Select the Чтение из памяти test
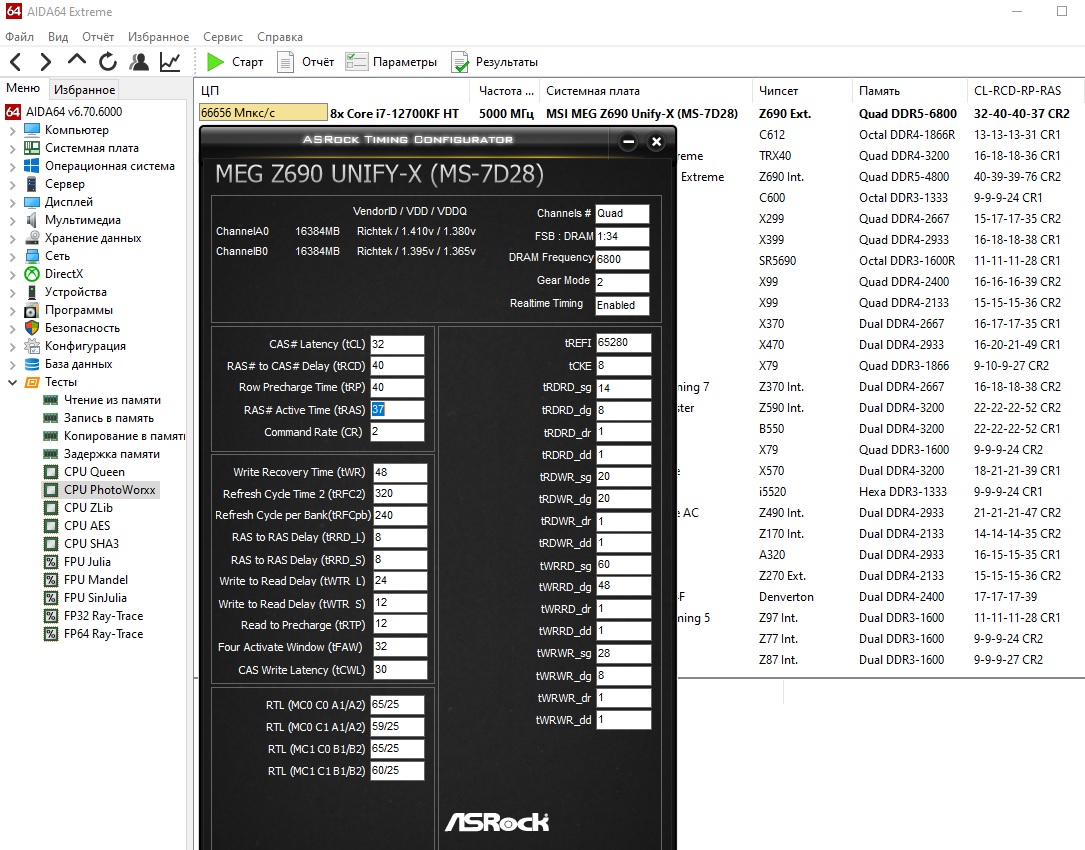1085x850 pixels. click(x=112, y=400)
